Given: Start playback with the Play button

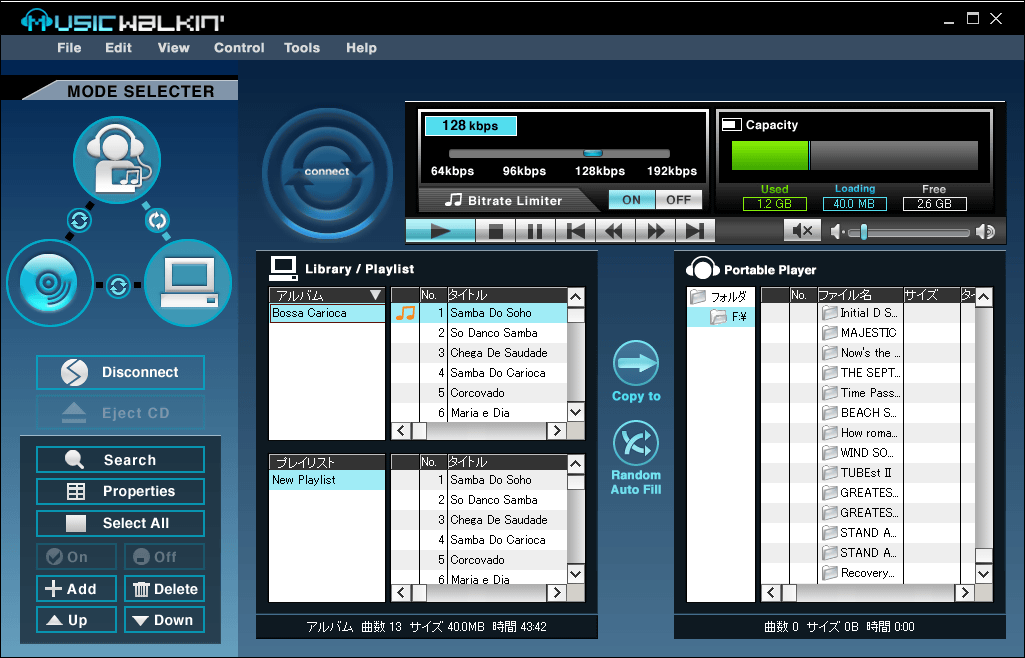Looking at the screenshot, I should tap(440, 231).
